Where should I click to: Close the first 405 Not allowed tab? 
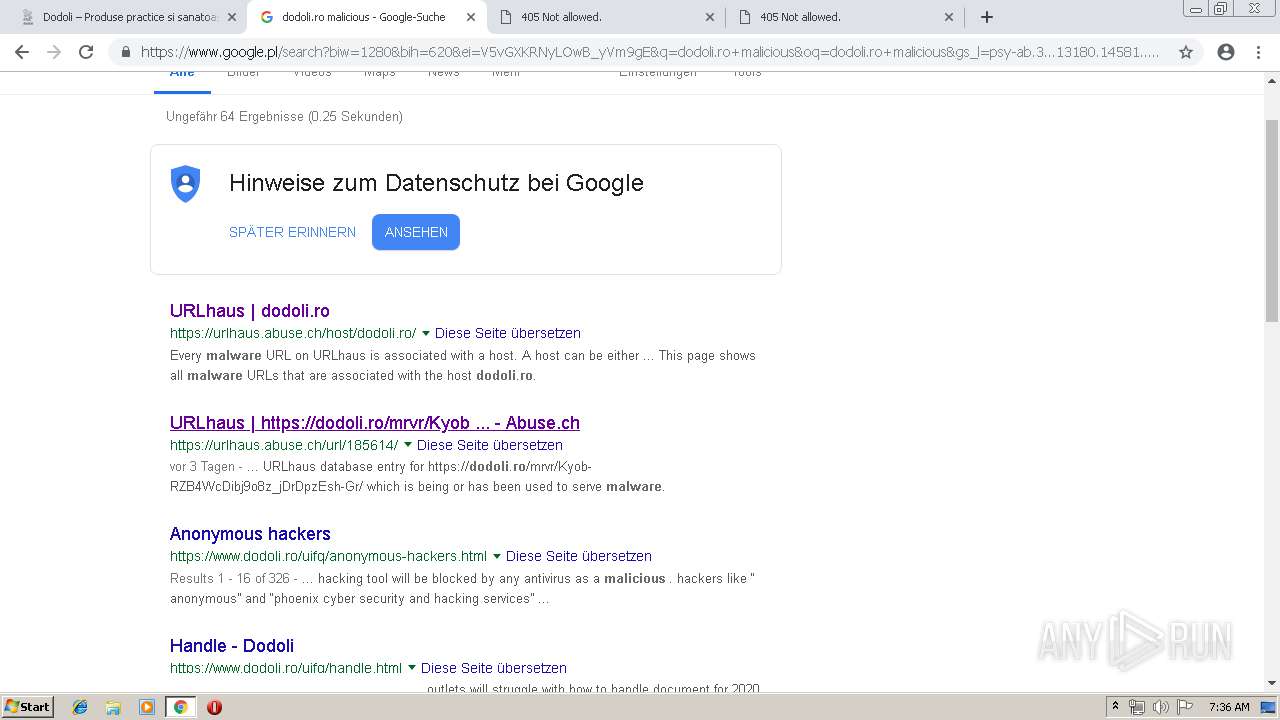(x=710, y=17)
